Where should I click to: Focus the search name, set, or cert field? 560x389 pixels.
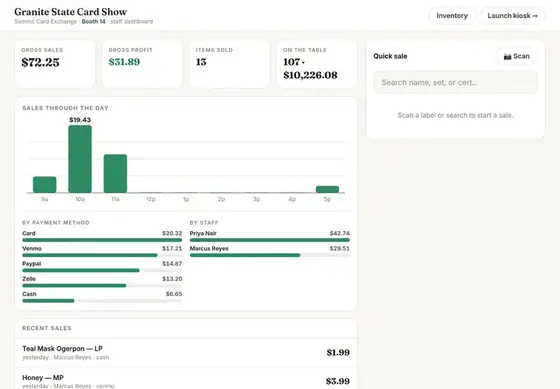coord(455,83)
